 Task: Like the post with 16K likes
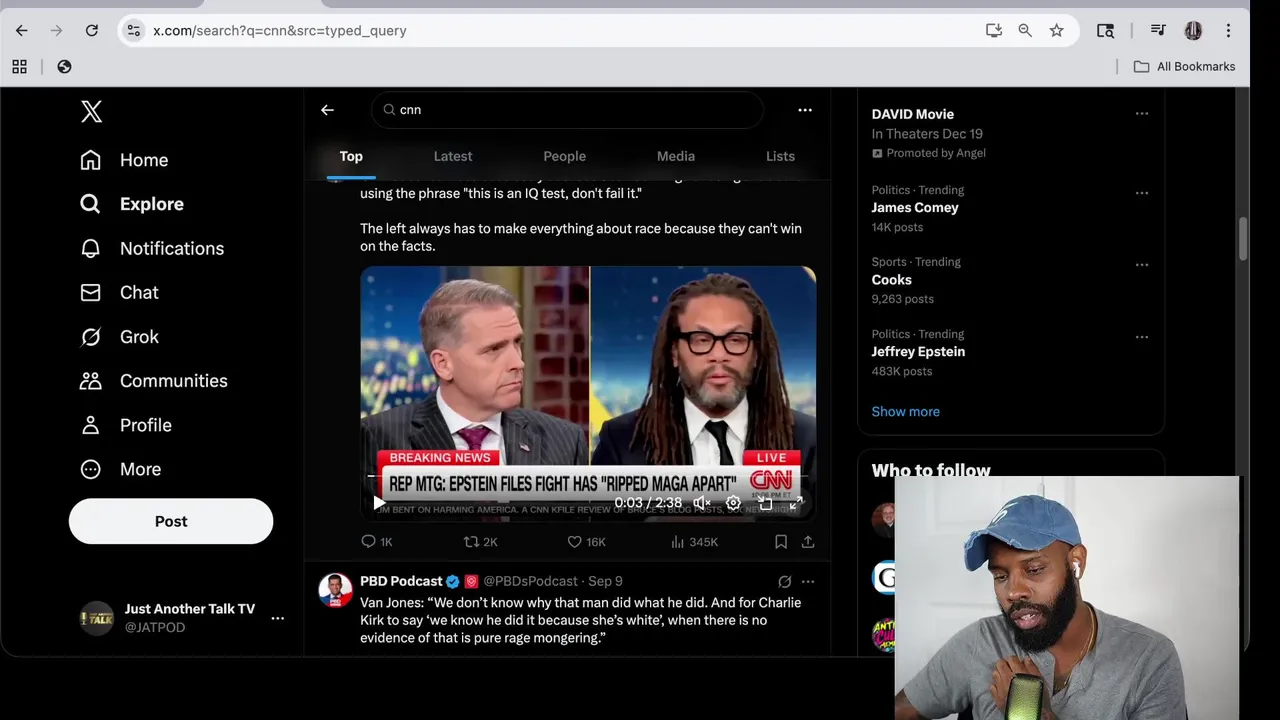(x=585, y=542)
